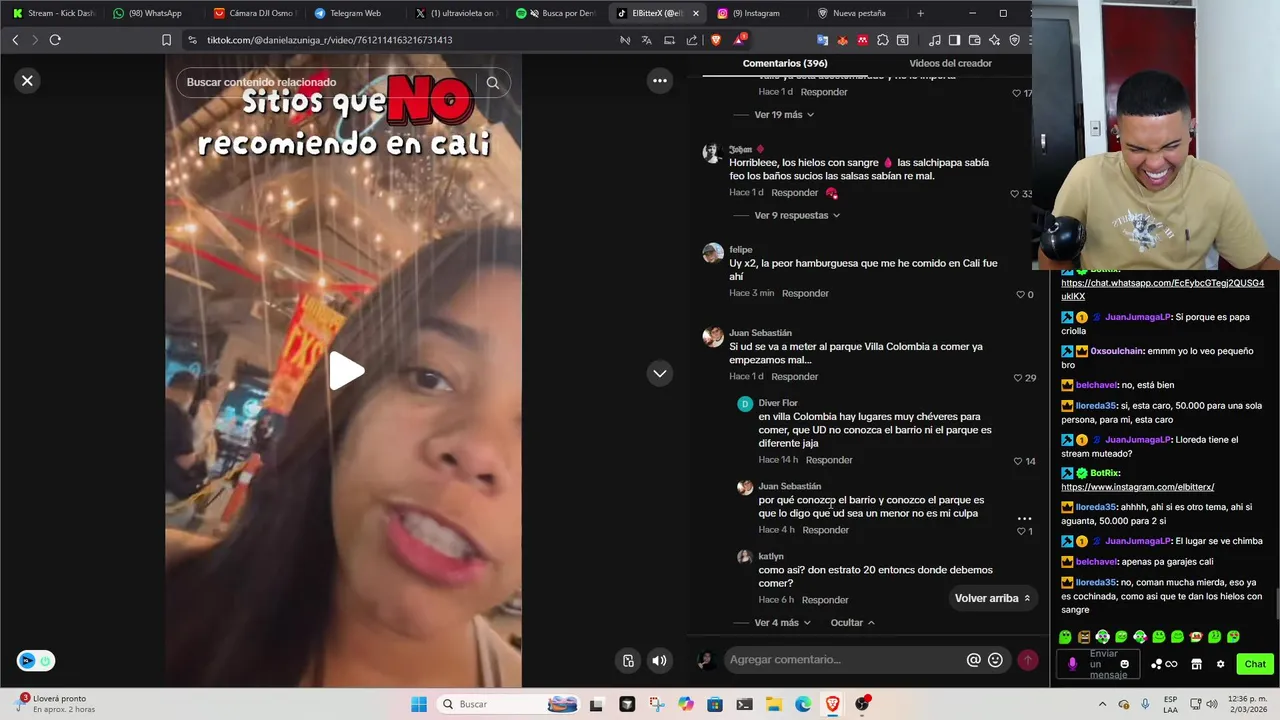
Task: Expand Ver 4 más replies
Action: pyautogui.click(x=783, y=623)
